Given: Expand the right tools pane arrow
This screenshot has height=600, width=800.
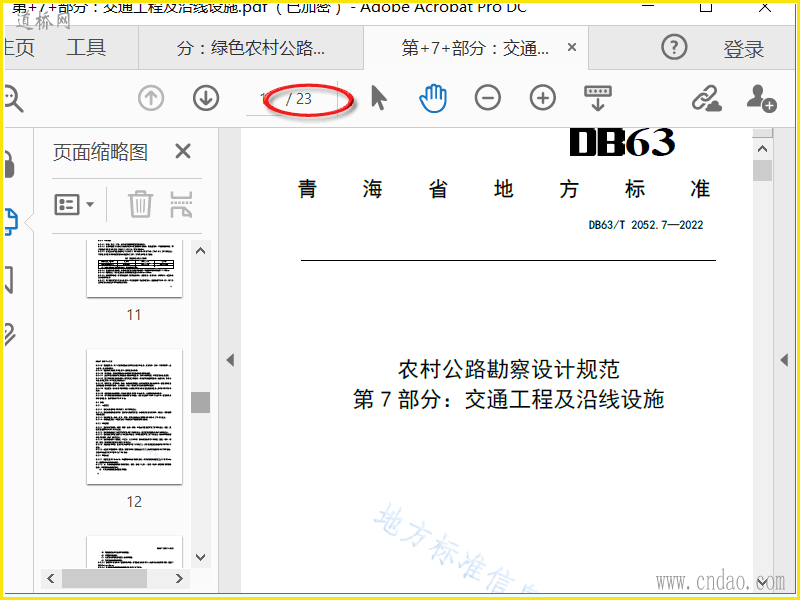Looking at the screenshot, I should click(x=784, y=360).
